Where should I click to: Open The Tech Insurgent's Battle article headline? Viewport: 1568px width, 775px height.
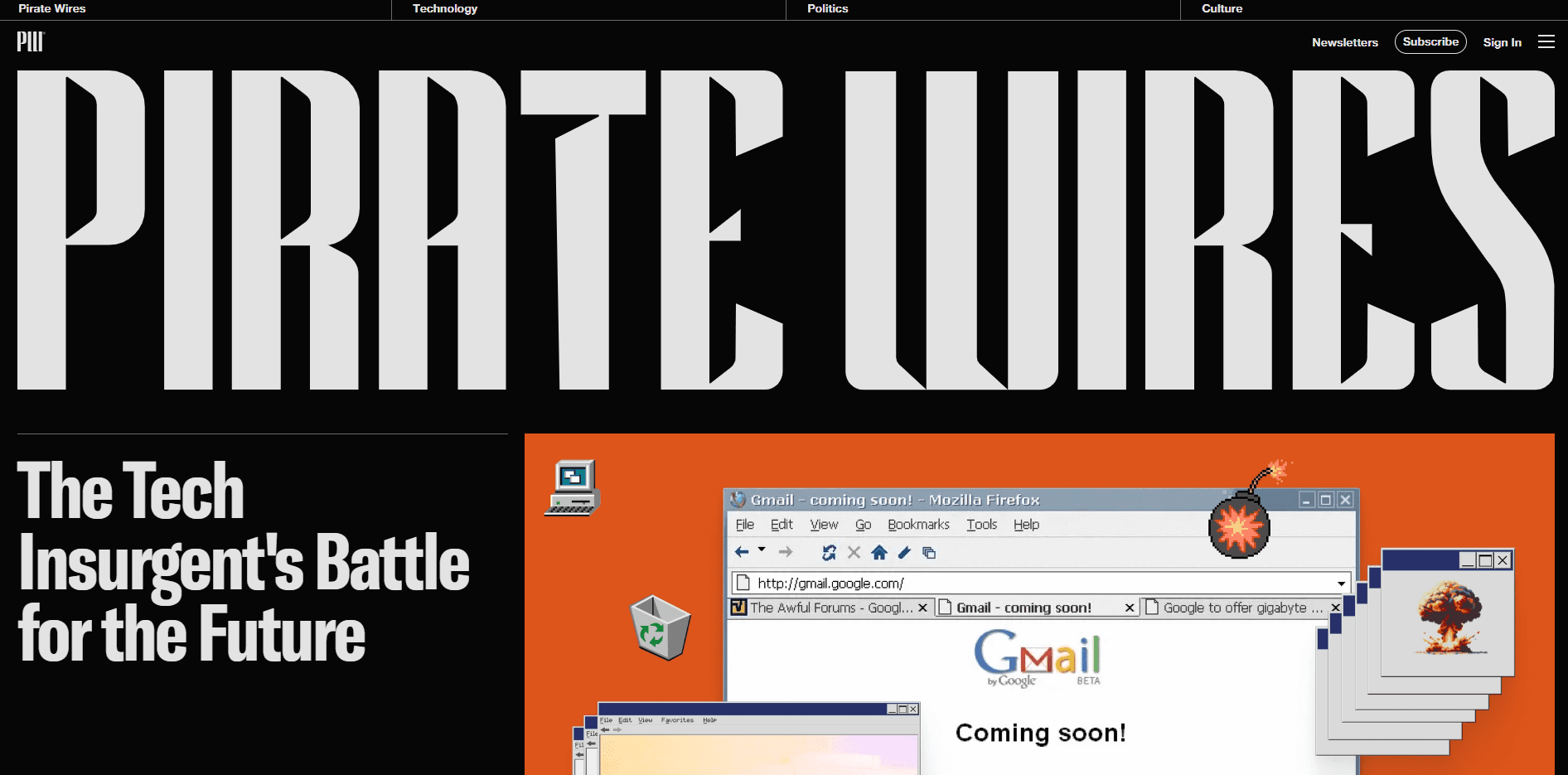pyautogui.click(x=244, y=562)
